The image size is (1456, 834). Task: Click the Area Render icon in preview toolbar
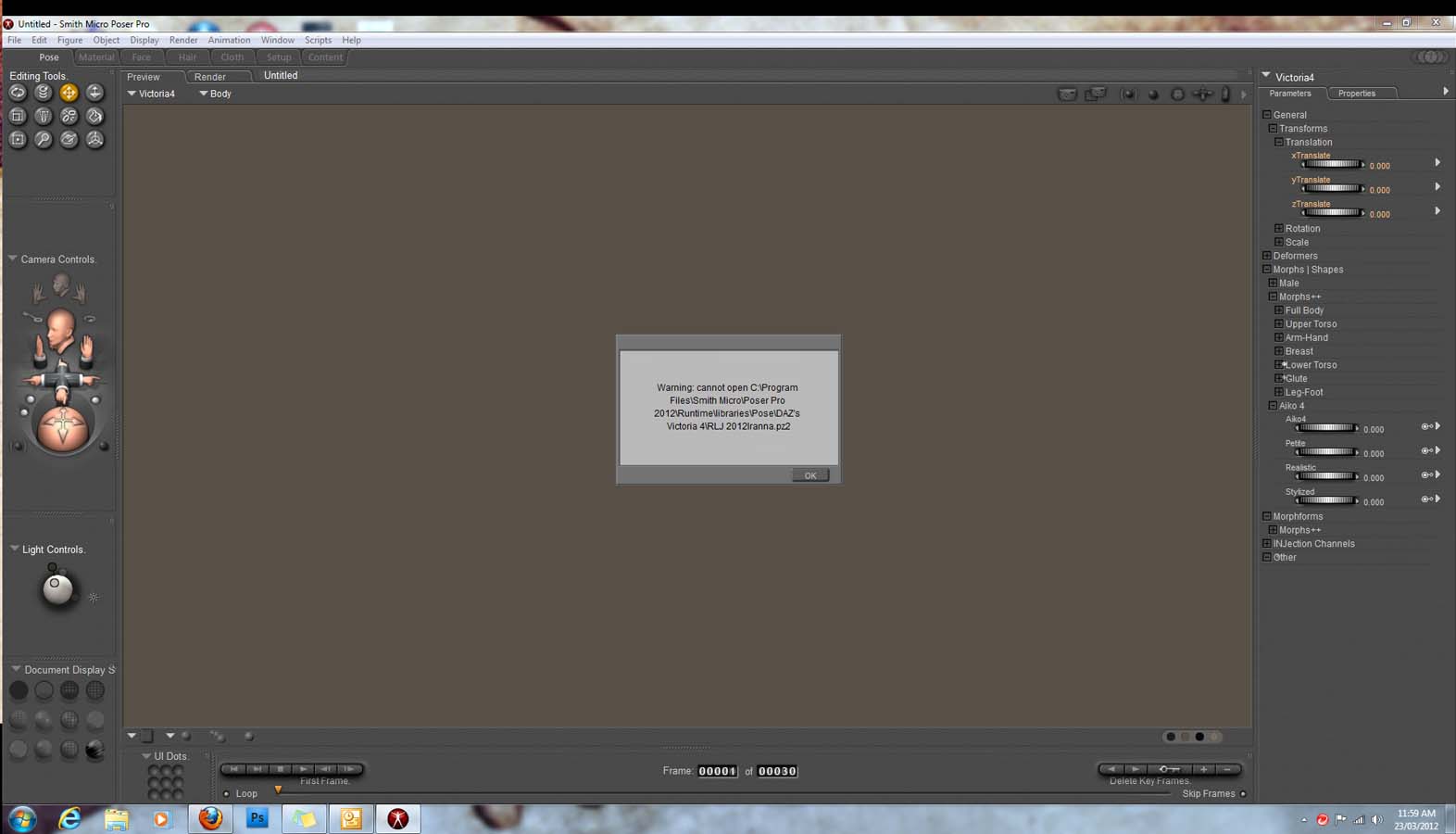coord(1096,94)
